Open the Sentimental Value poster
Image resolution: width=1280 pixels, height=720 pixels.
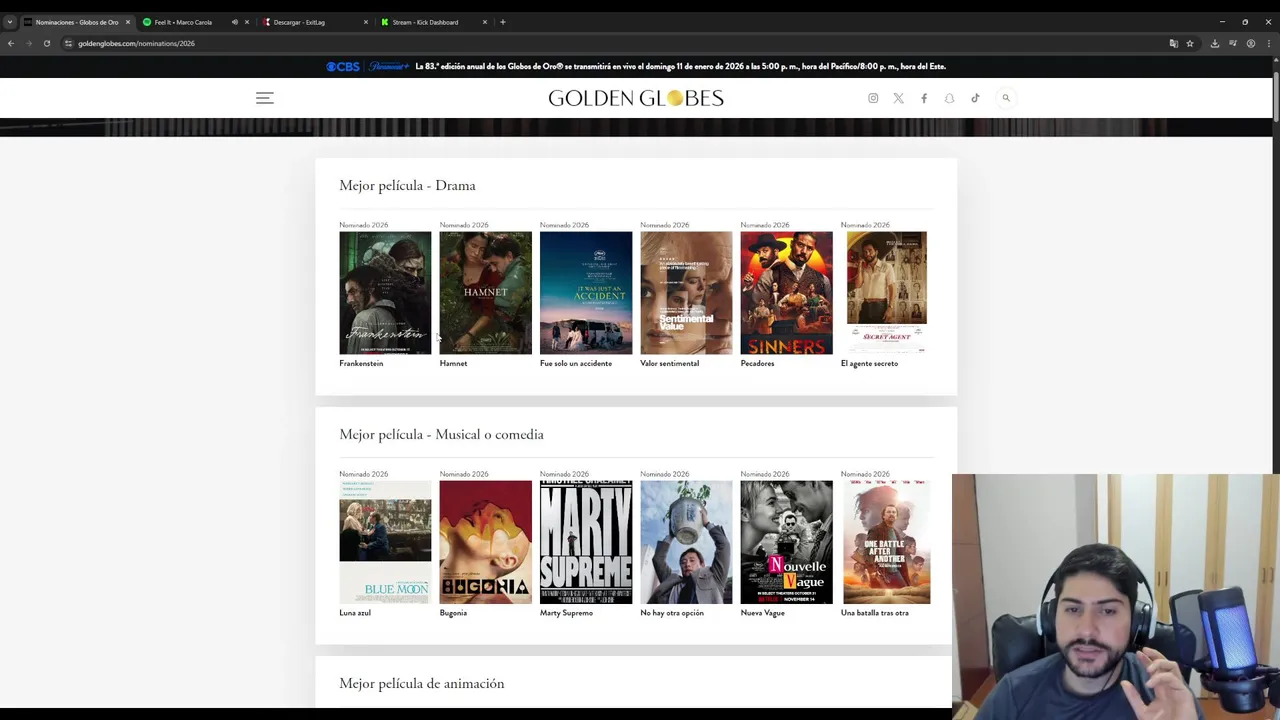[x=686, y=293]
